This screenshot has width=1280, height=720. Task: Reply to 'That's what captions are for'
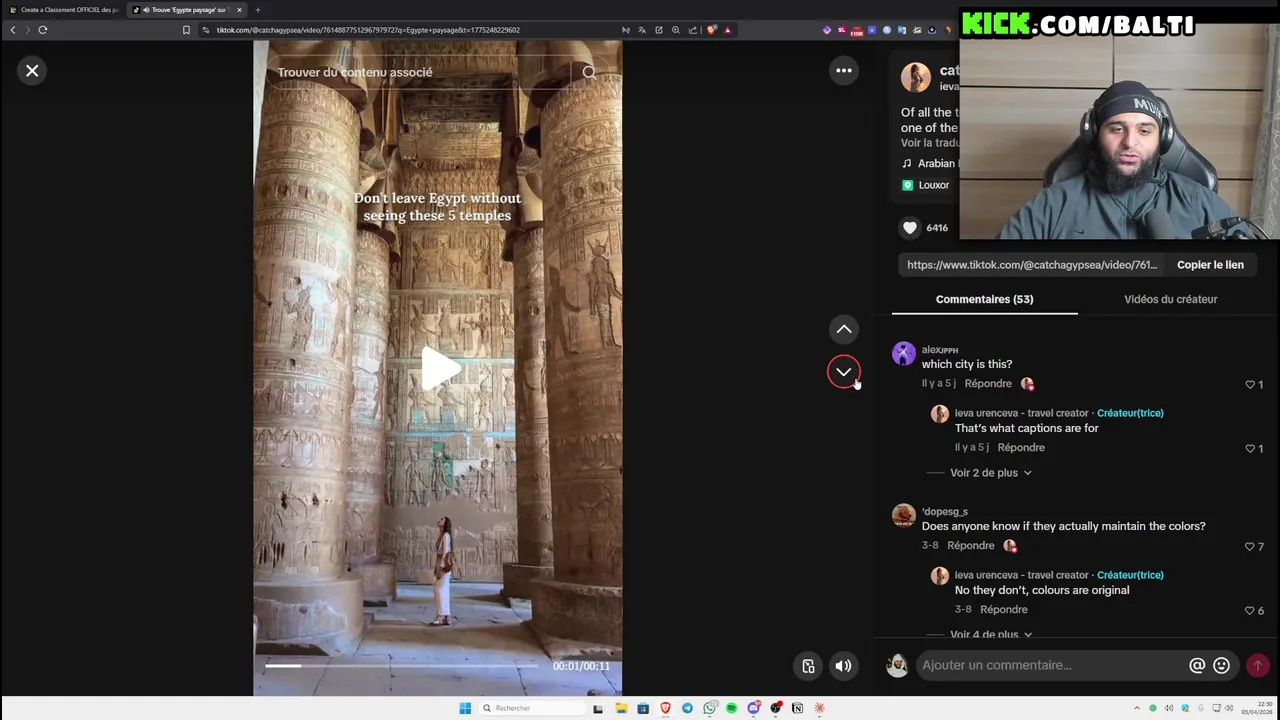click(1021, 448)
